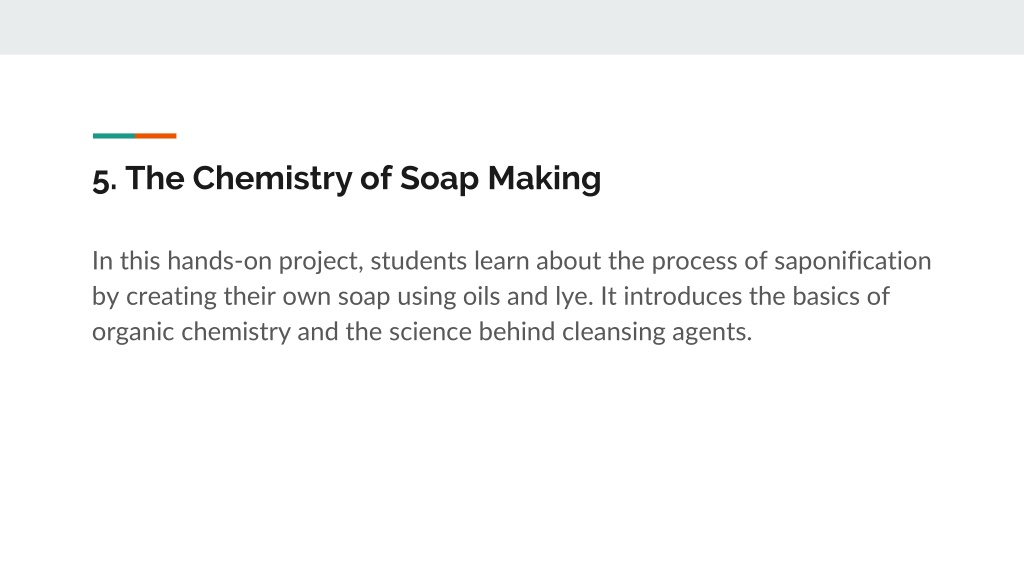
Task: Click the phrase 'cleansing agents' ending the paragraph
Action: point(656,332)
